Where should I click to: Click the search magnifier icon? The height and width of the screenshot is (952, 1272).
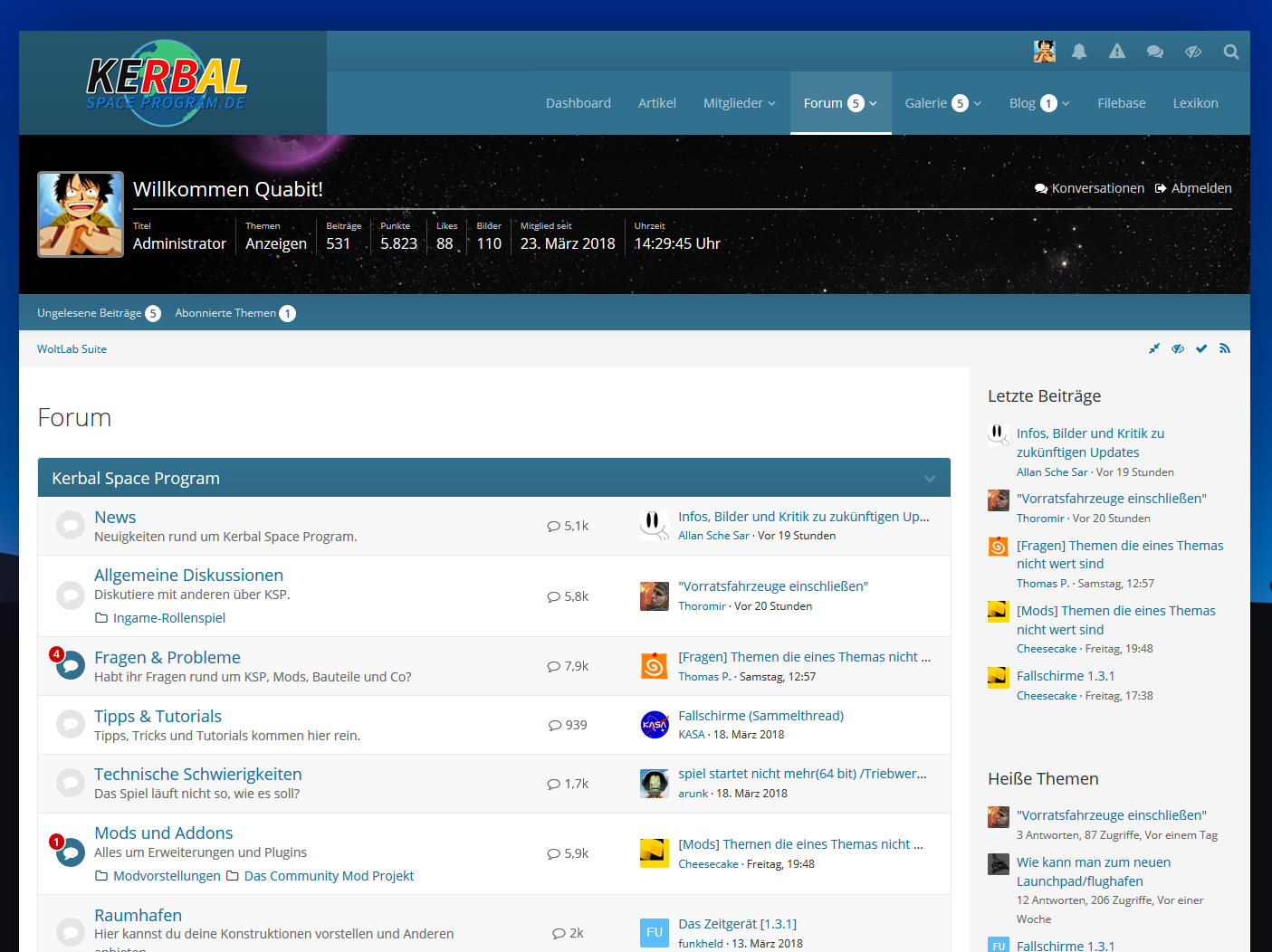click(1231, 52)
